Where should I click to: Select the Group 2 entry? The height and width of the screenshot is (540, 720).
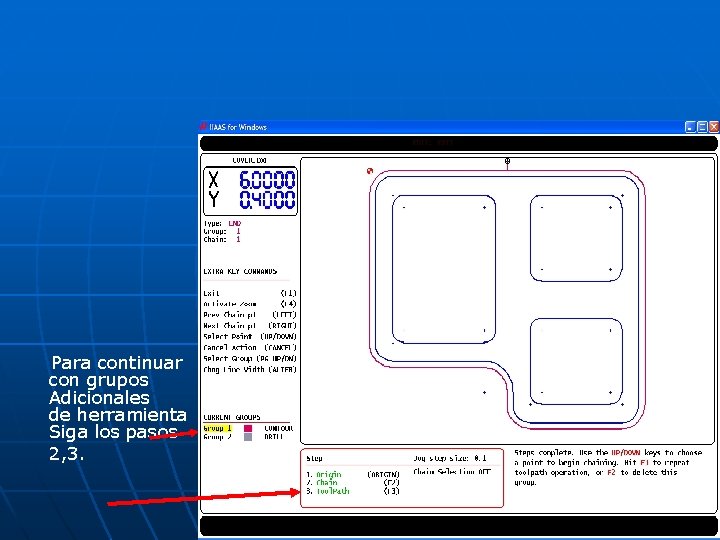(x=218, y=437)
